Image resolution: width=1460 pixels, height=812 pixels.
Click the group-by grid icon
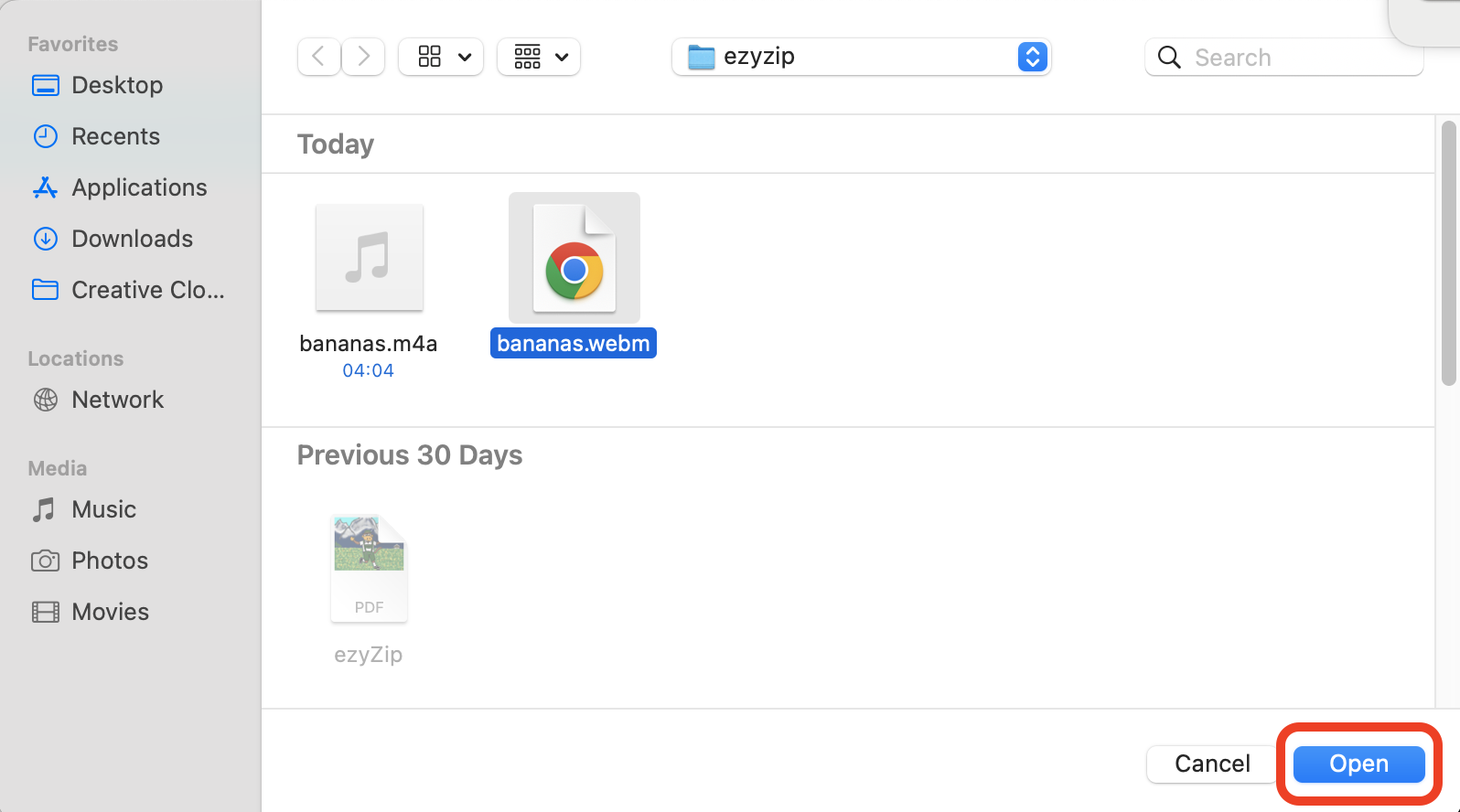point(528,57)
